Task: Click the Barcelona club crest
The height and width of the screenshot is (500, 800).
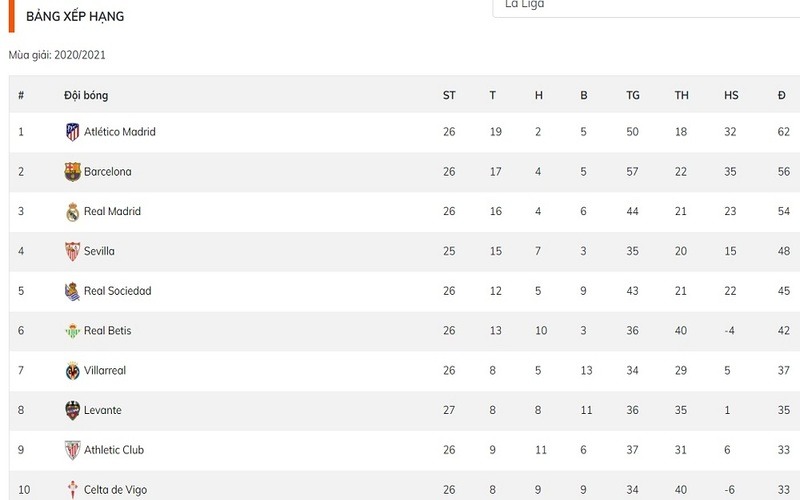Action: point(72,172)
